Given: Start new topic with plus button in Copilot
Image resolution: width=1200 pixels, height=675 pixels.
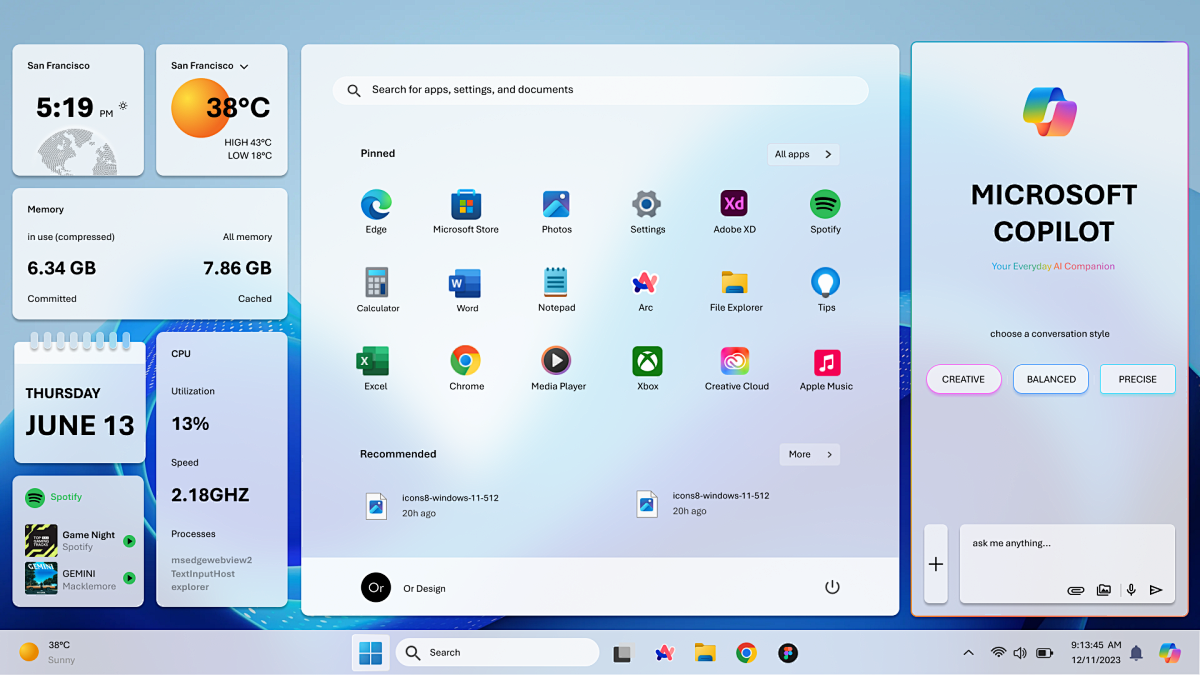Looking at the screenshot, I should (936, 564).
